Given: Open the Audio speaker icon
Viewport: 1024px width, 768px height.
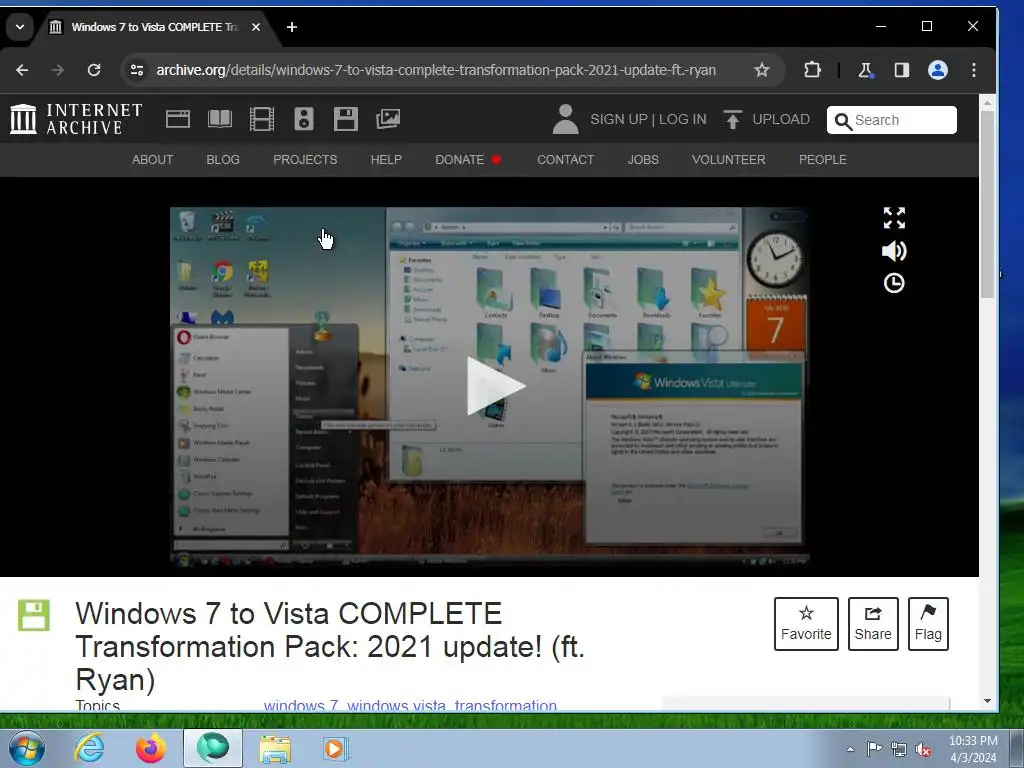Looking at the screenshot, I should pyautogui.click(x=304, y=119).
